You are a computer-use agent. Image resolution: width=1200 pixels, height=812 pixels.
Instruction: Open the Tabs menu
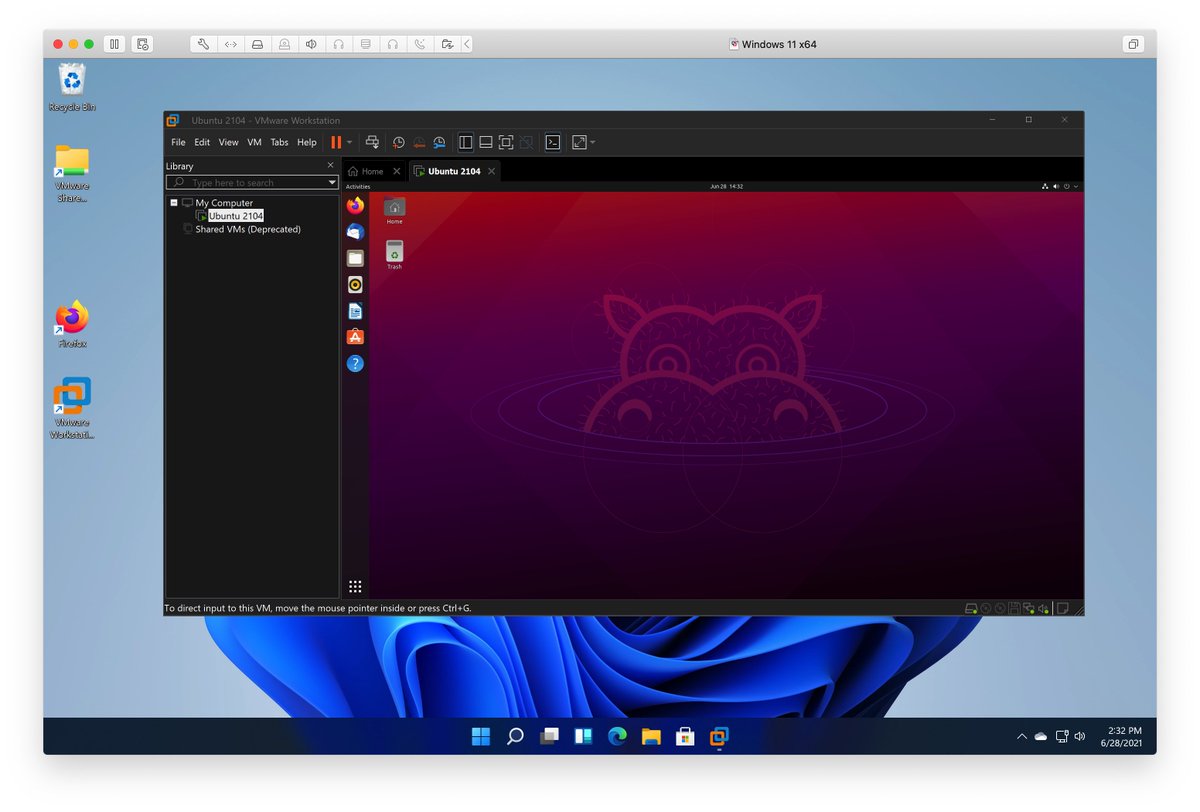(279, 143)
